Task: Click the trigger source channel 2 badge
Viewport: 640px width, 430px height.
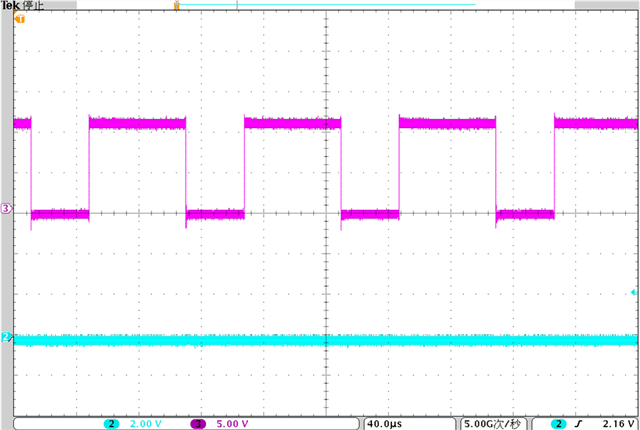Action: (558, 424)
